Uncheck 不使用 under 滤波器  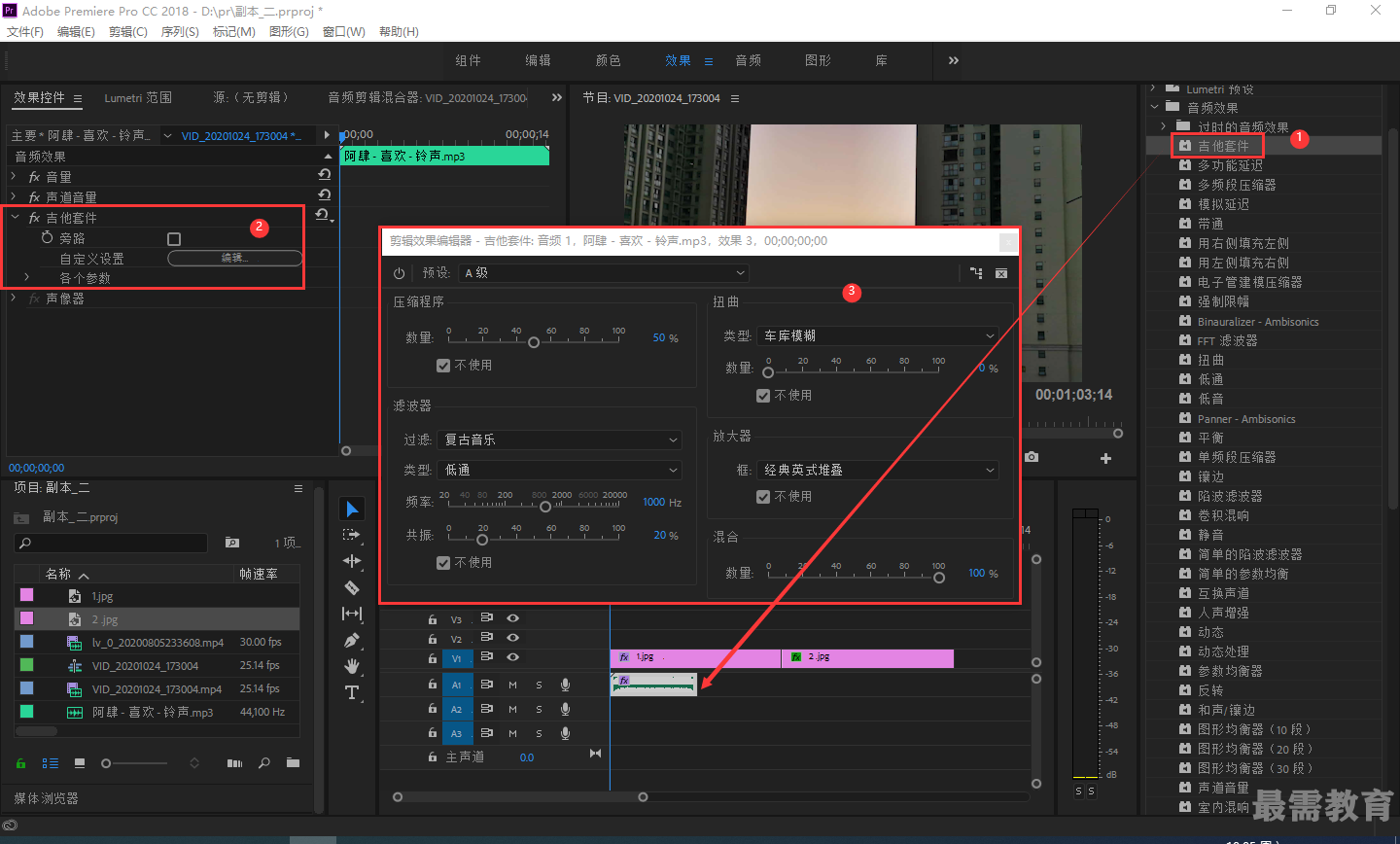[x=443, y=563]
